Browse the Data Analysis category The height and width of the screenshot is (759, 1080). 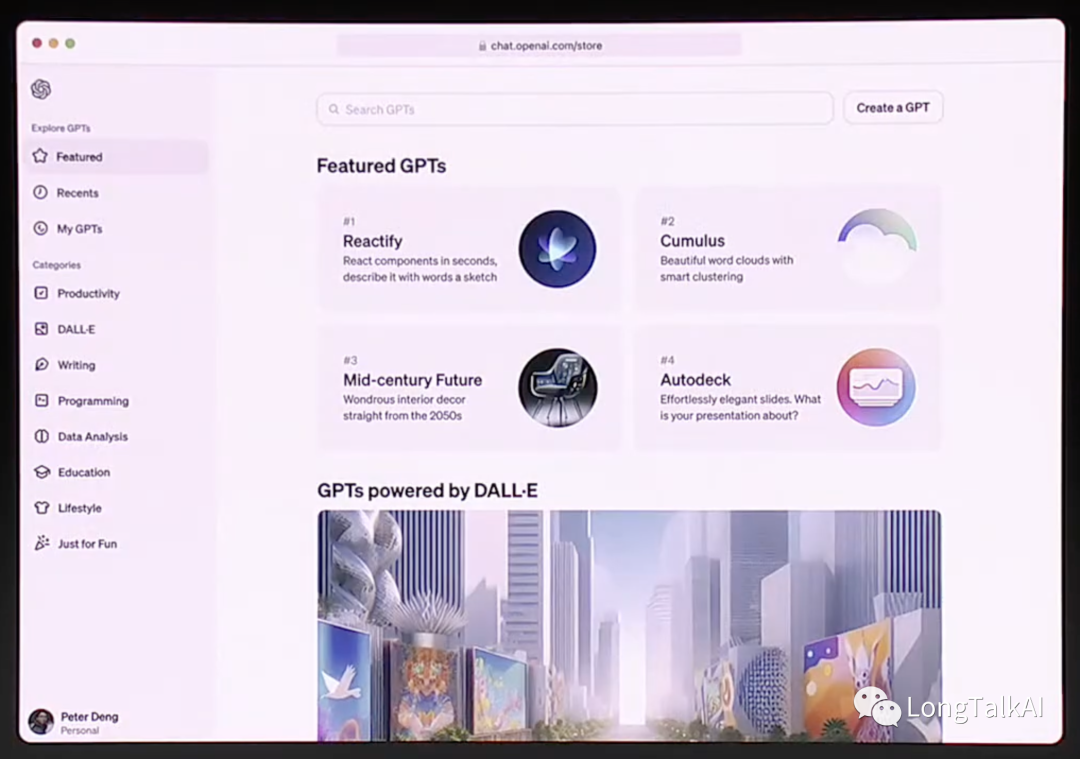pyautogui.click(x=116, y=436)
